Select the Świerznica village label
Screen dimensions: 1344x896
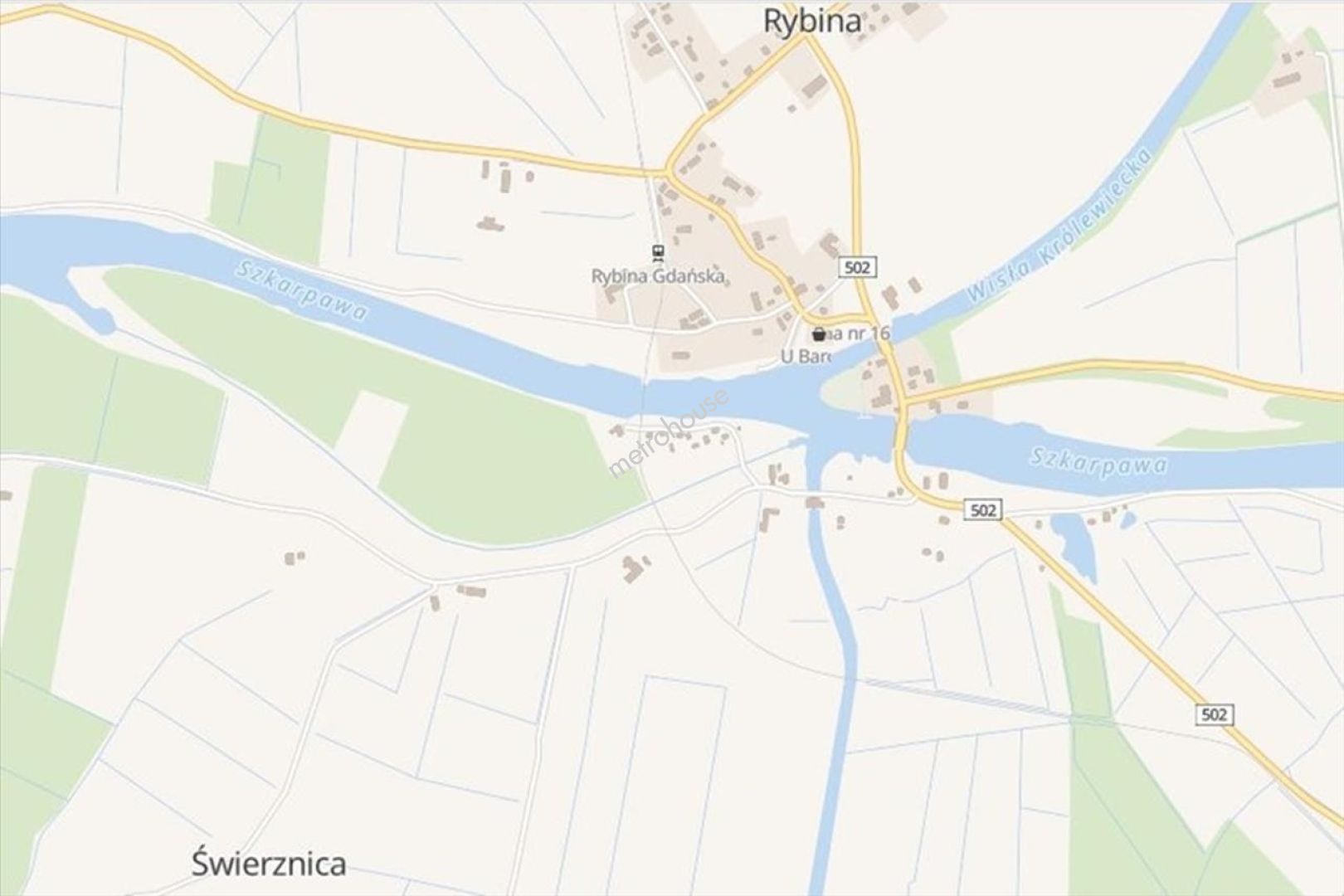tap(269, 863)
